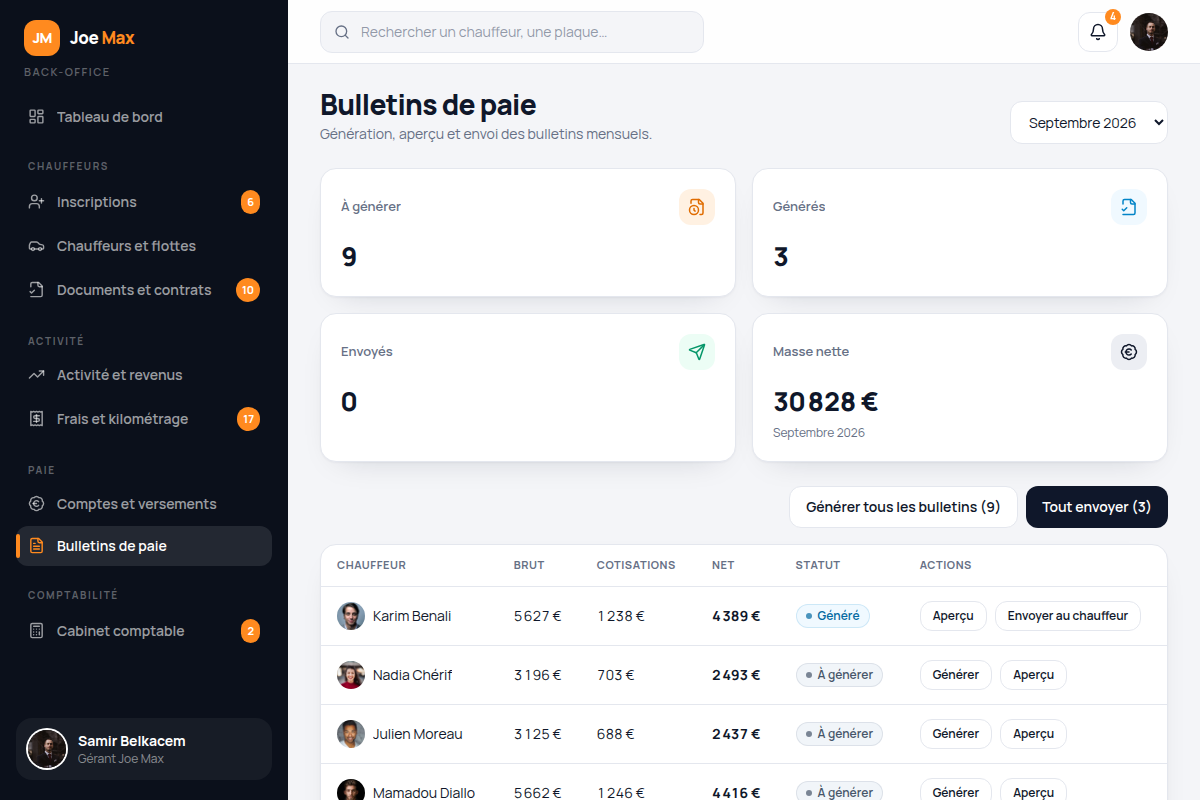Click the name Karim Benali
Image resolution: width=1200 pixels, height=800 pixels.
coord(412,616)
